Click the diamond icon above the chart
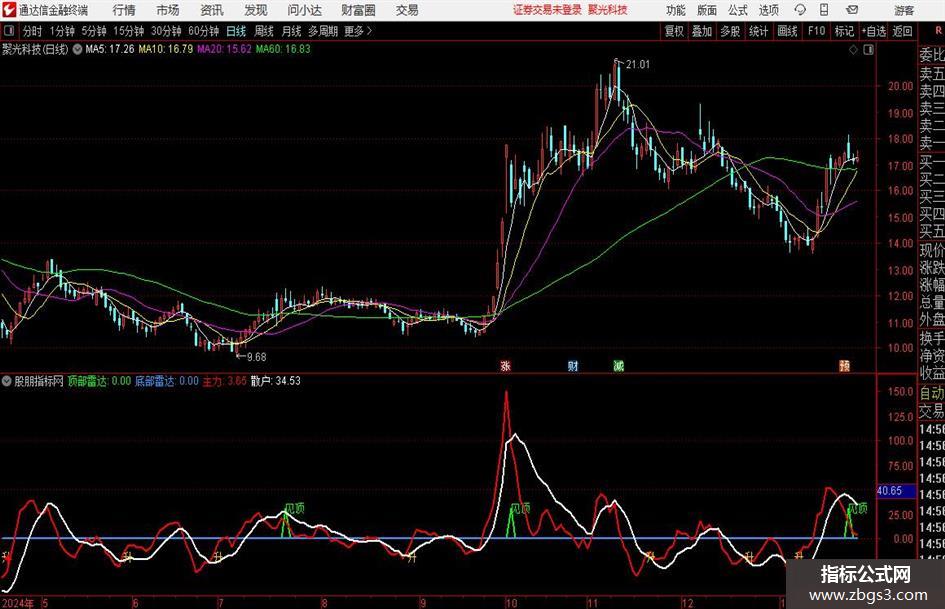 (853, 50)
